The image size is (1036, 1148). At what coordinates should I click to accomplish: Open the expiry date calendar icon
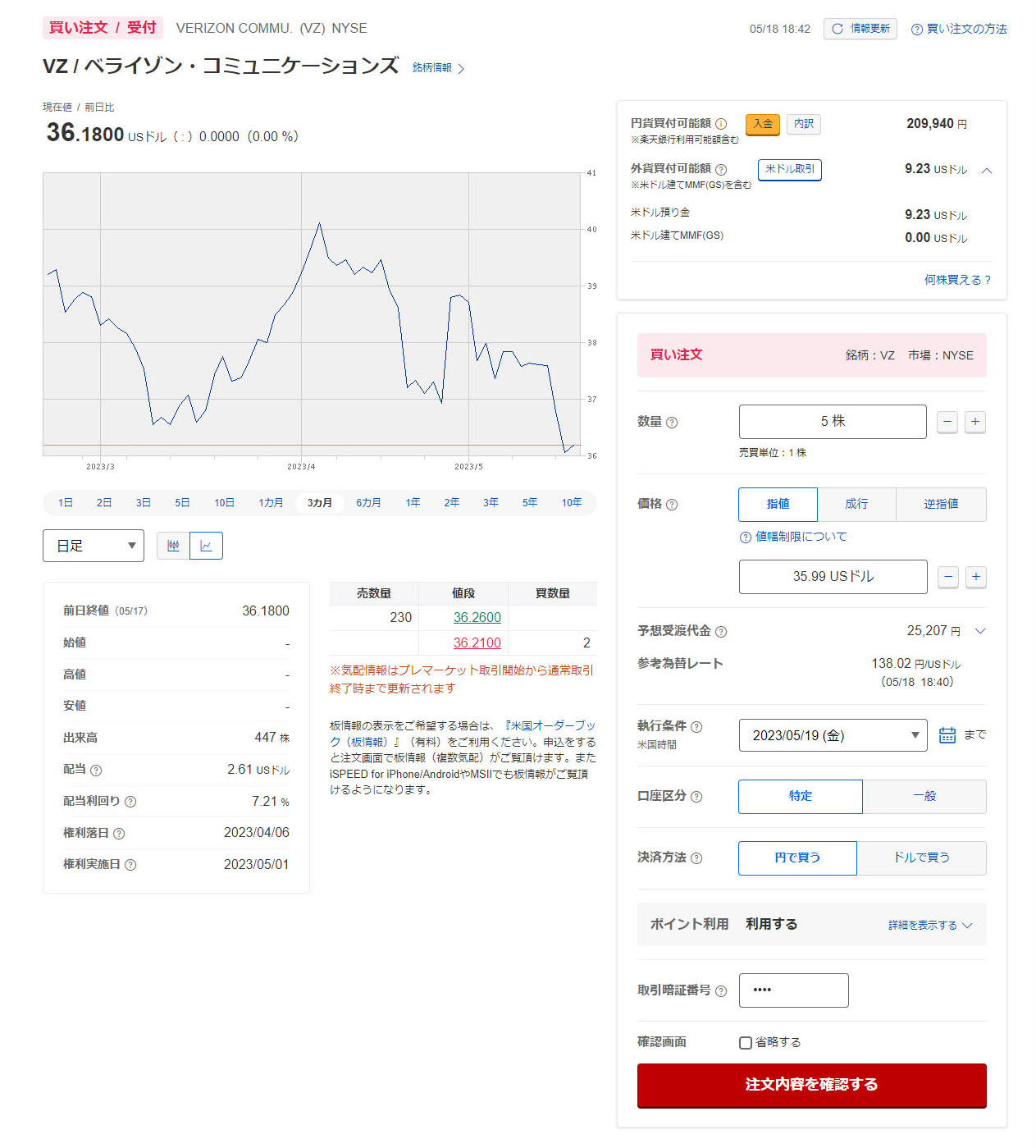point(947,735)
